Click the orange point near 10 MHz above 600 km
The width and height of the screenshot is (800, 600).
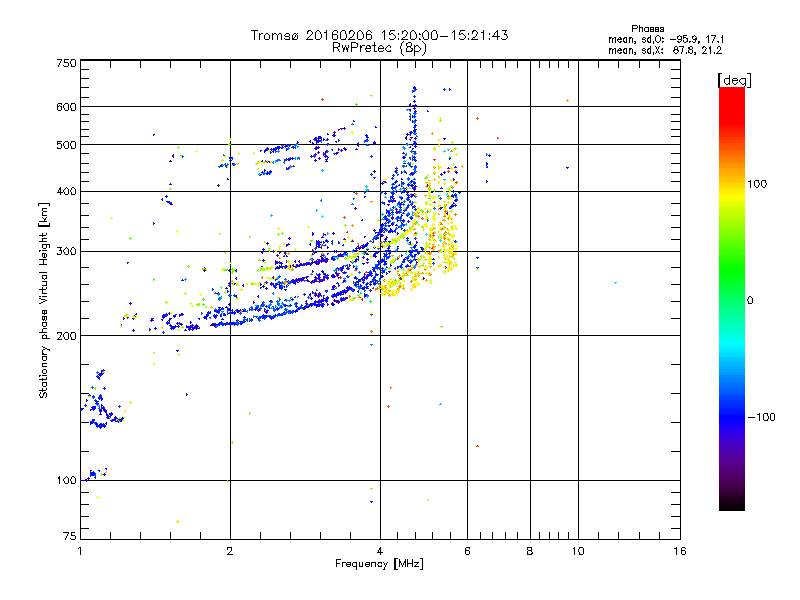tap(567, 101)
